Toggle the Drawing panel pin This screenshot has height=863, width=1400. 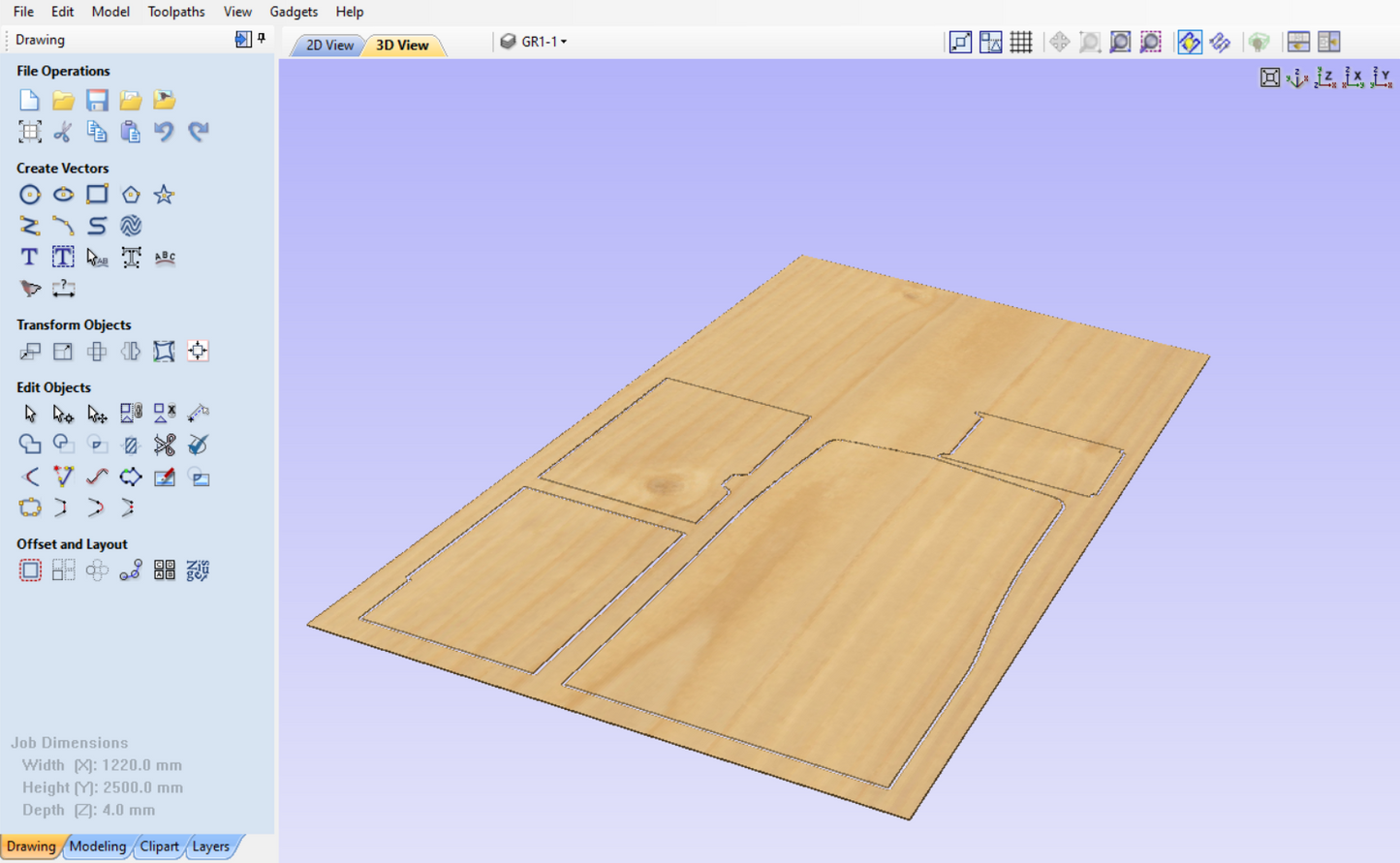[x=262, y=39]
